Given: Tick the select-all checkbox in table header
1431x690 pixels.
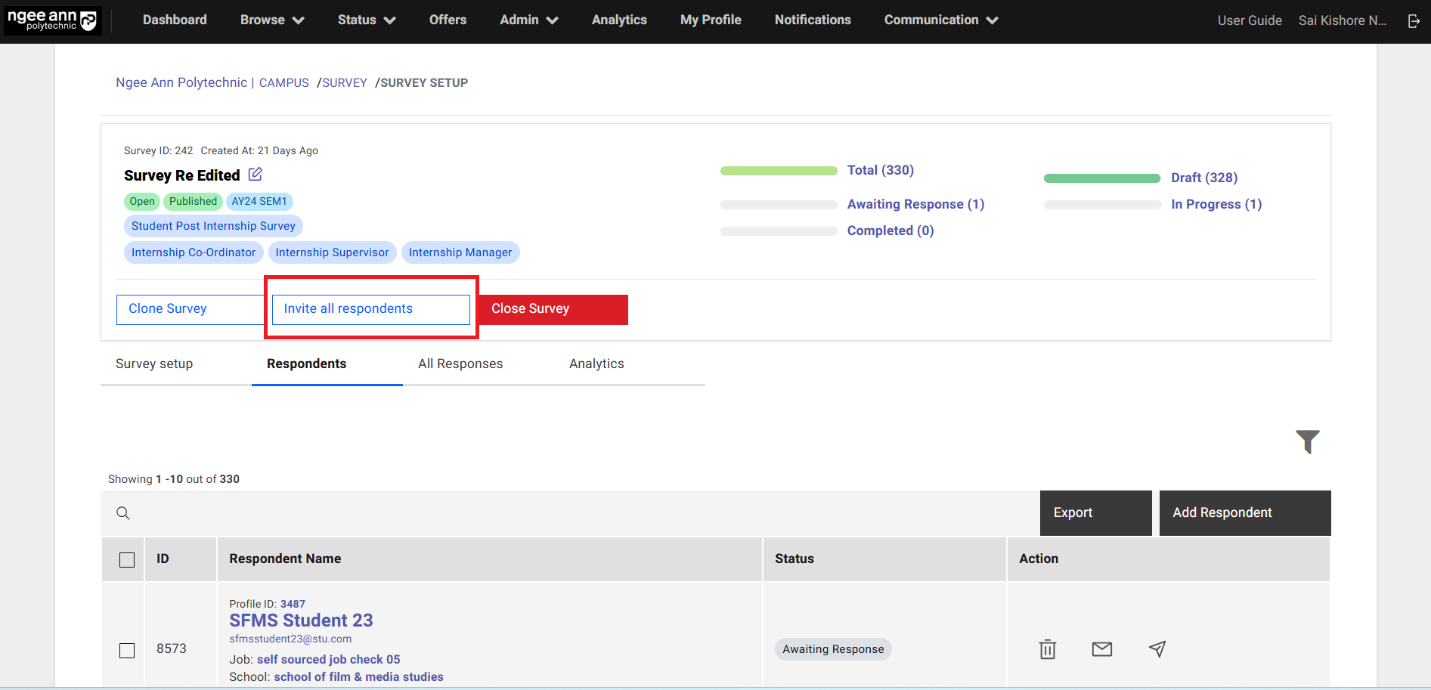Looking at the screenshot, I should pyautogui.click(x=127, y=559).
